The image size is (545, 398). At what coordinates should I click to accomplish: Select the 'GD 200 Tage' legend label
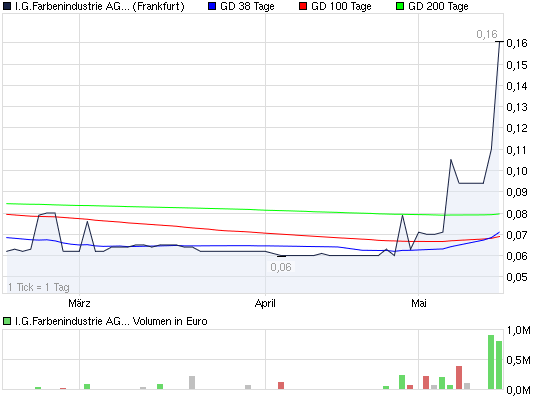pos(438,6)
